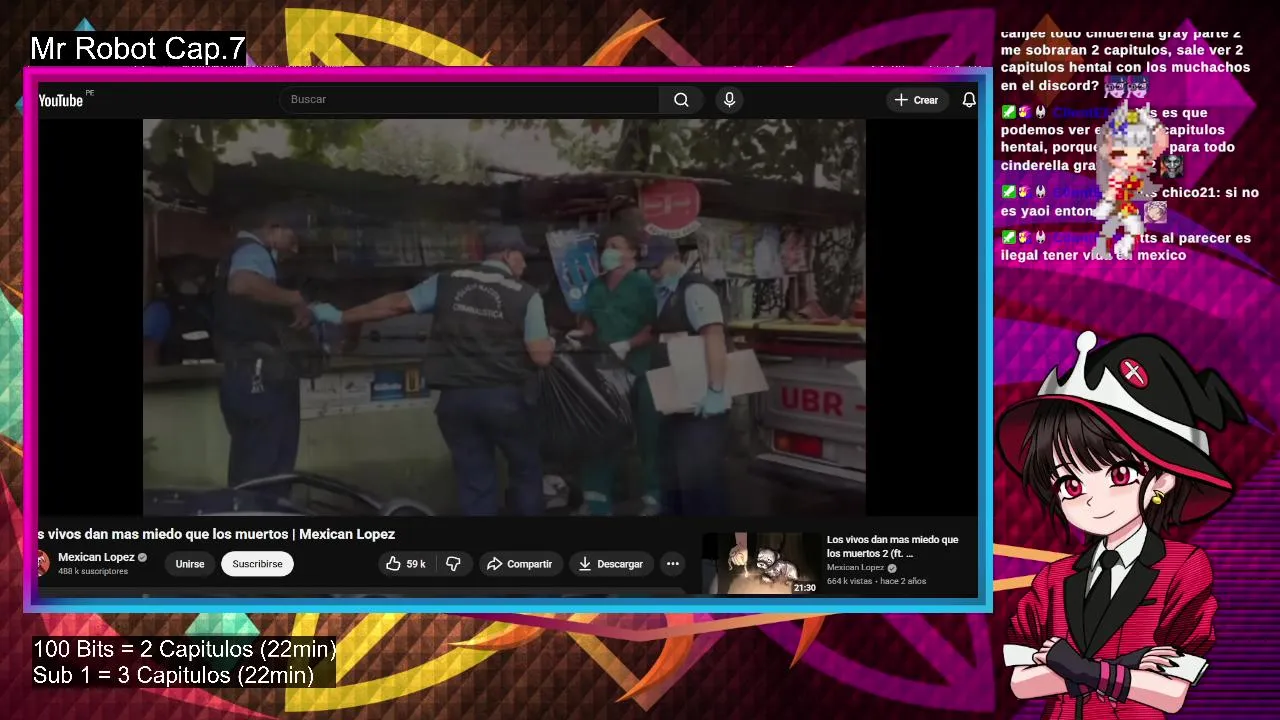1280x720 pixels.
Task: Click recommended video channel name Mexican Lopez
Action: 855,567
